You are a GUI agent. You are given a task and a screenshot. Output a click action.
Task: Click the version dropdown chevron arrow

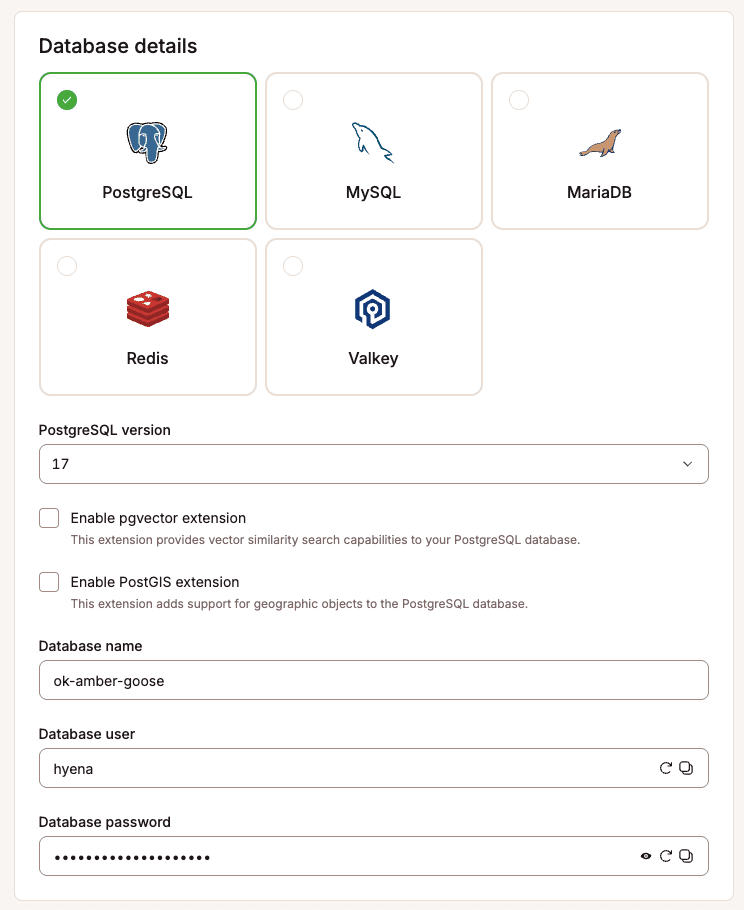688,464
